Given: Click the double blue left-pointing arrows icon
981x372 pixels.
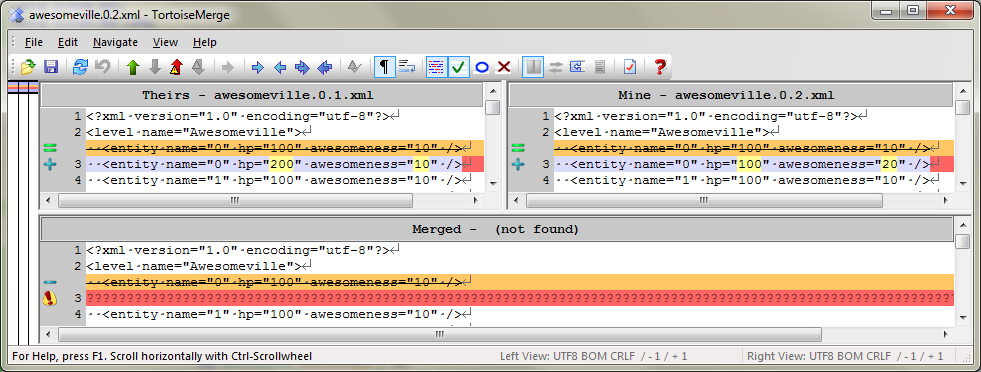Looking at the screenshot, I should point(325,67).
